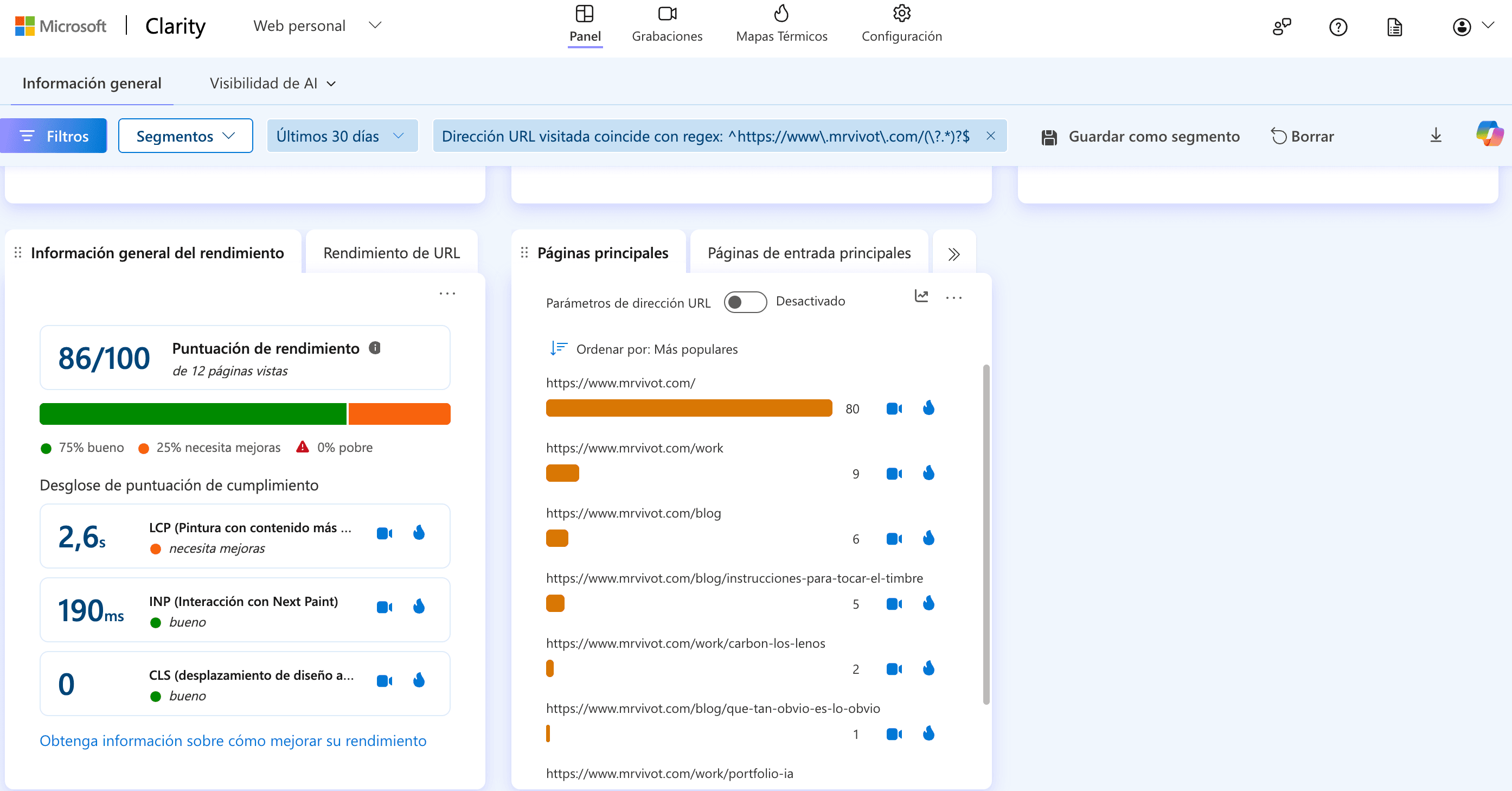This screenshot has height=791, width=1512.
Task: Open the chart view icon in Páginas principales
Action: 921,297
